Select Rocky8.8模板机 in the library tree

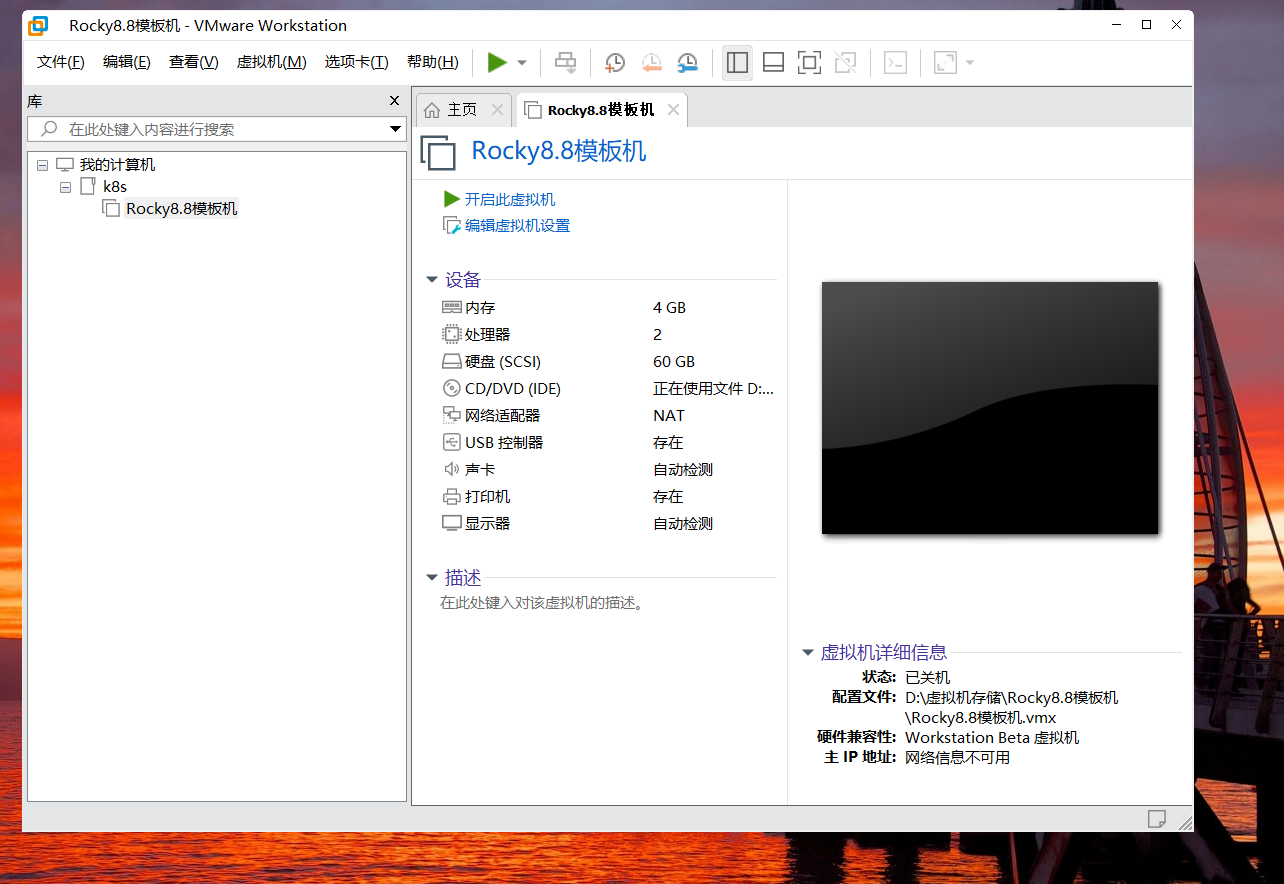click(x=182, y=209)
